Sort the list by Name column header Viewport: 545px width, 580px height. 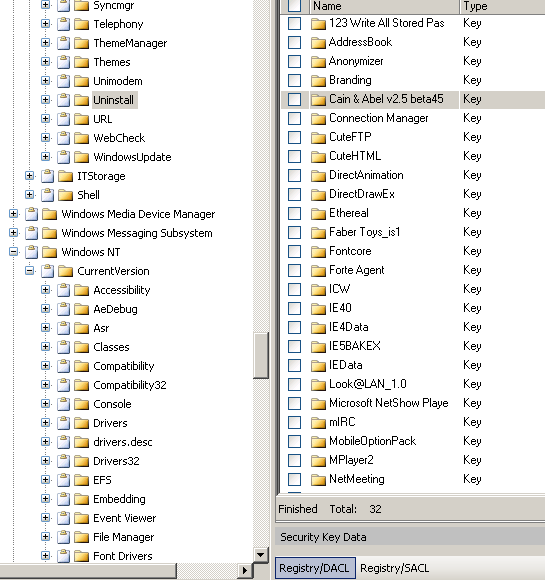[x=384, y=6]
